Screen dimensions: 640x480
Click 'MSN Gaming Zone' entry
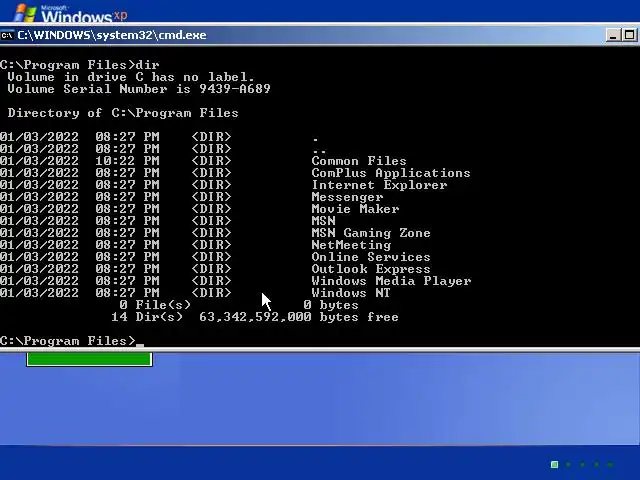click(371, 233)
